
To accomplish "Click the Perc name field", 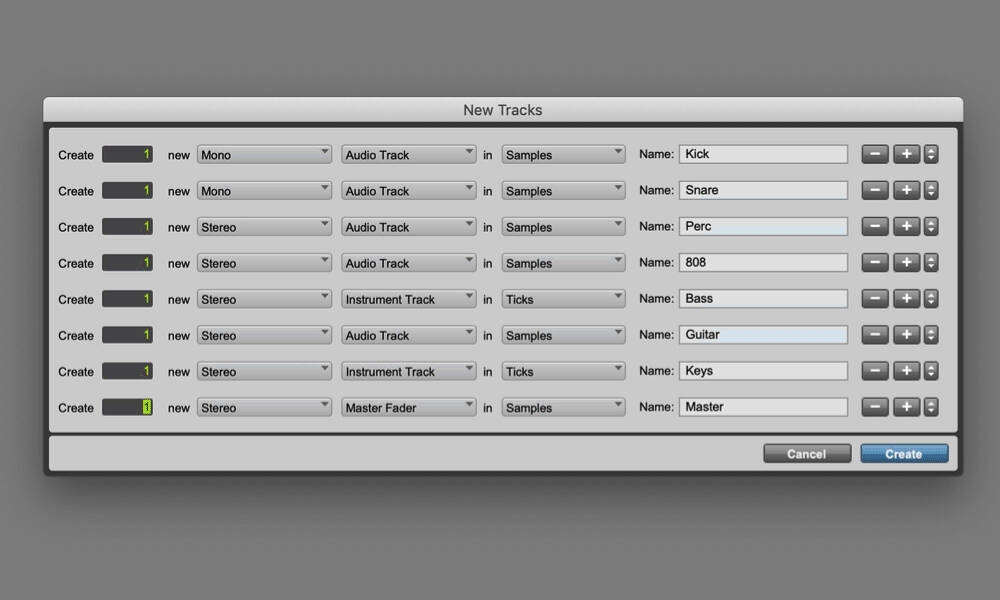I will coord(763,226).
